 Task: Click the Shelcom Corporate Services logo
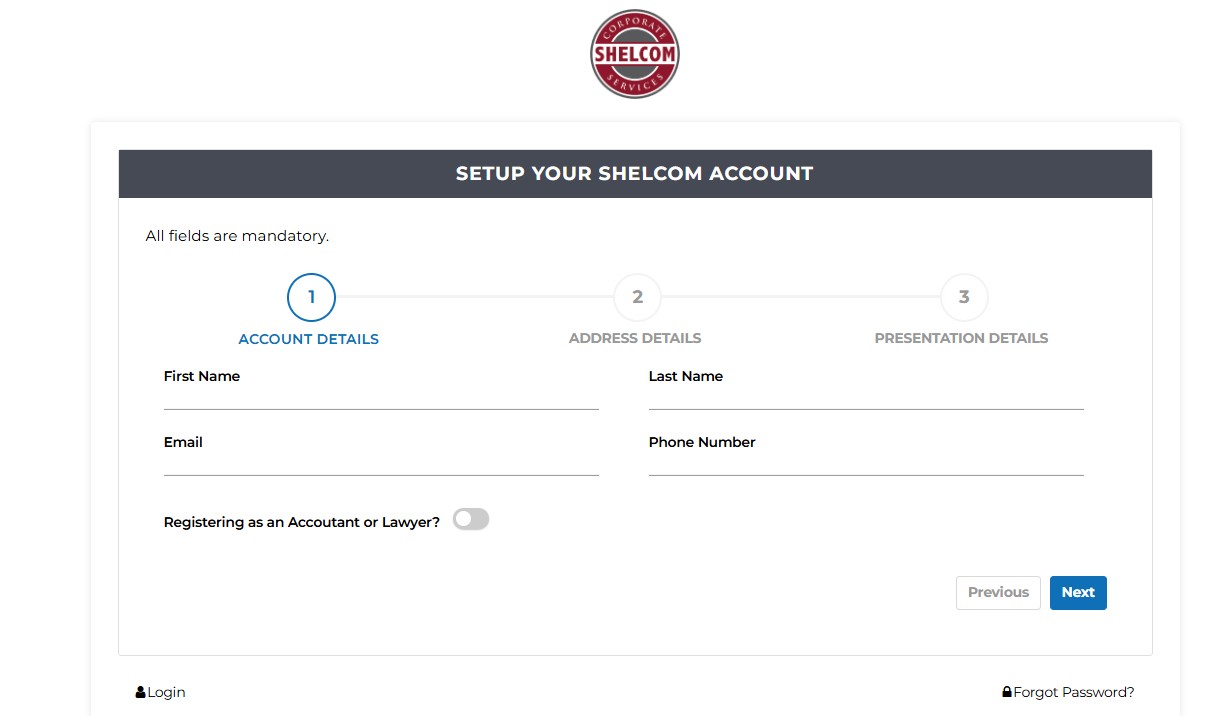point(634,54)
